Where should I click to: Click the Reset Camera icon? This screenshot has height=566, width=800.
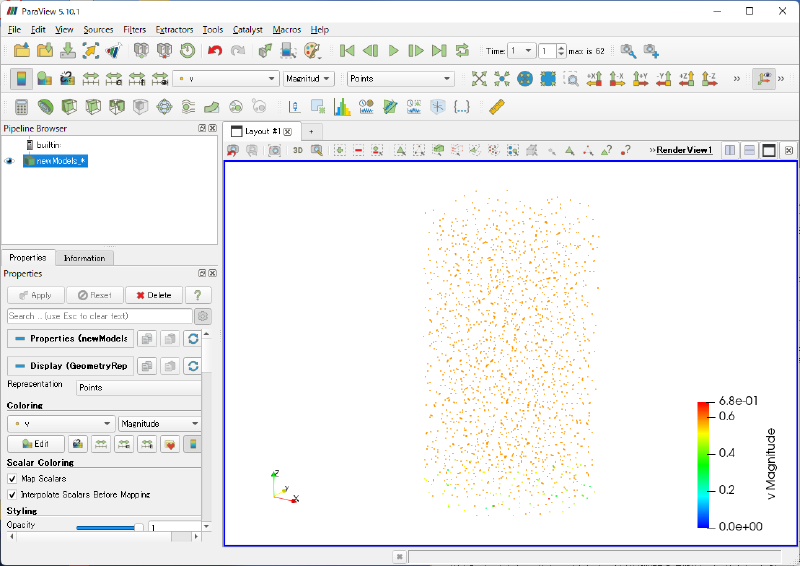point(479,79)
